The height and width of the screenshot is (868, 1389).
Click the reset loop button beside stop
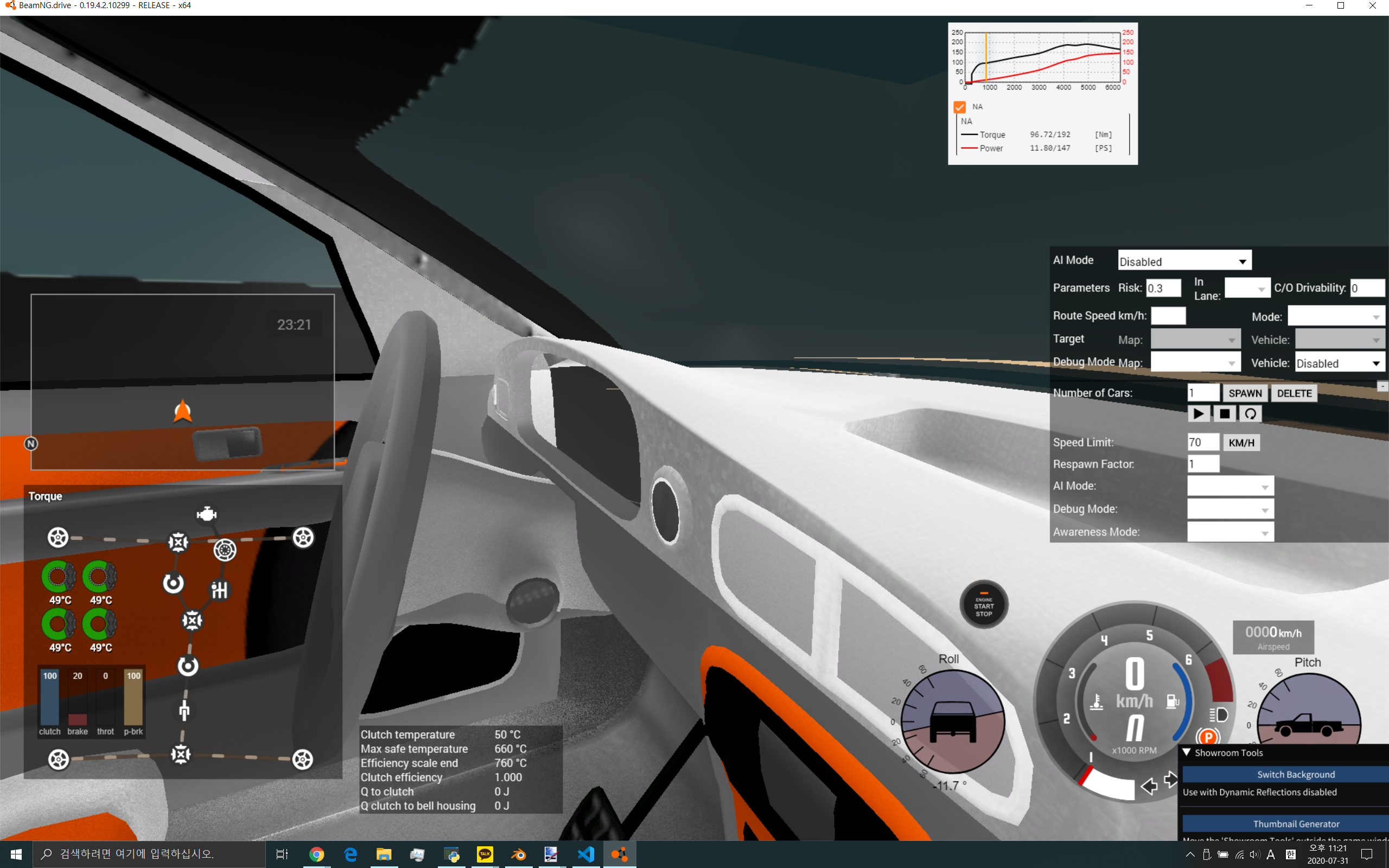coord(1250,414)
